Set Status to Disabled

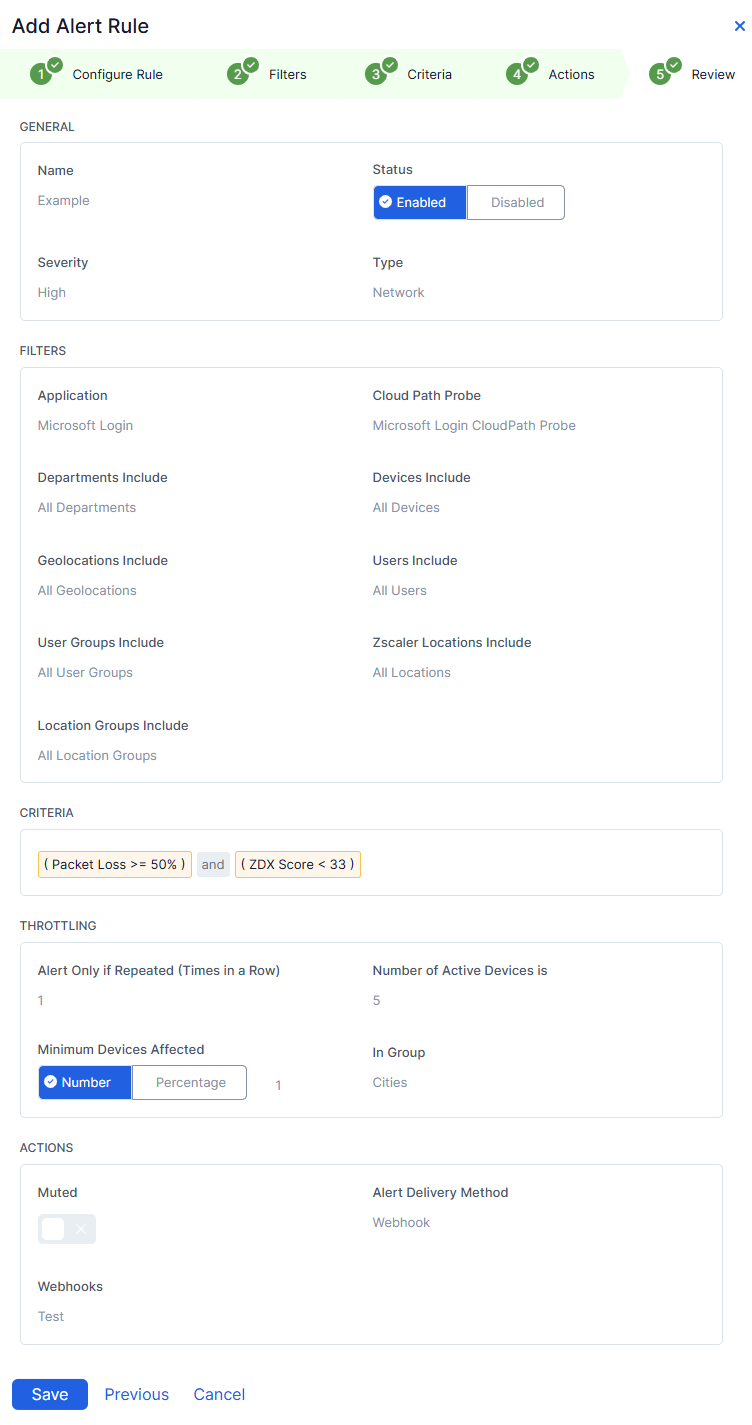coord(516,202)
